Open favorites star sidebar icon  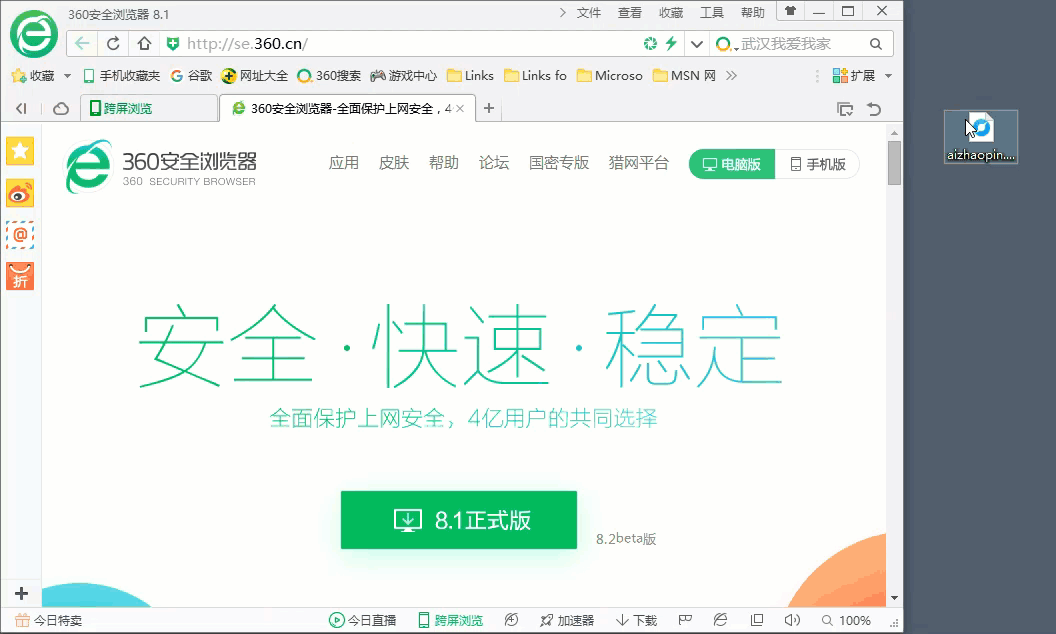(x=20, y=151)
